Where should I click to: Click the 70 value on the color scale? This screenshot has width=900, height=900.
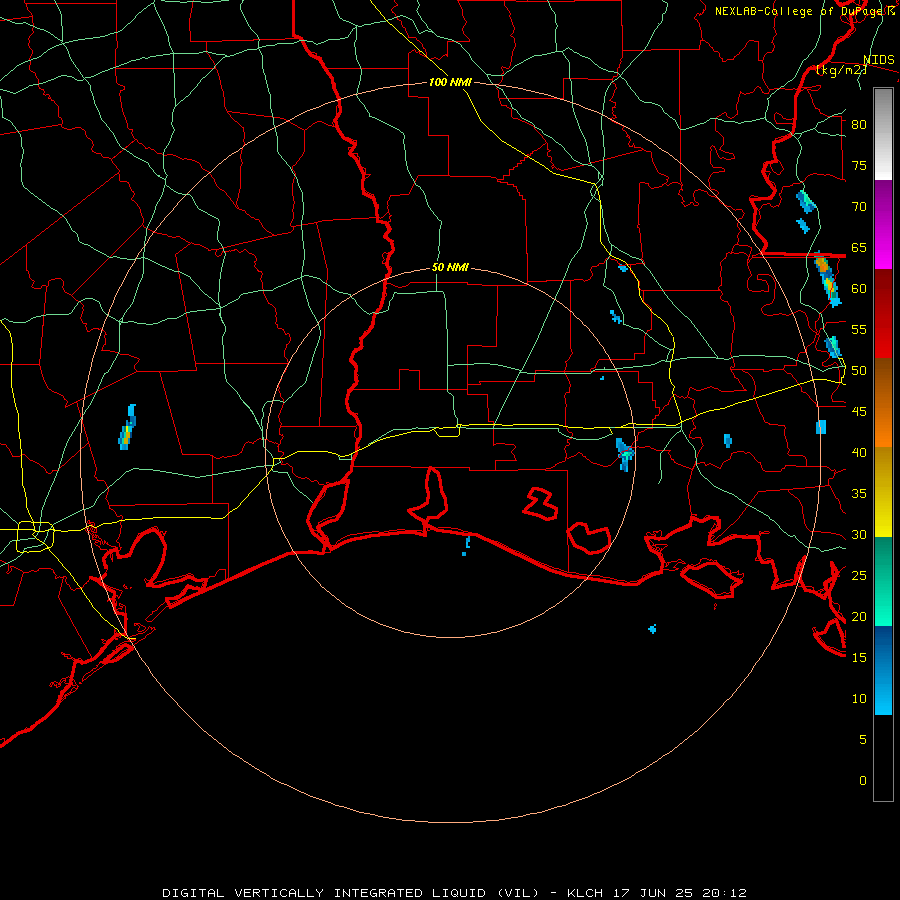point(859,207)
